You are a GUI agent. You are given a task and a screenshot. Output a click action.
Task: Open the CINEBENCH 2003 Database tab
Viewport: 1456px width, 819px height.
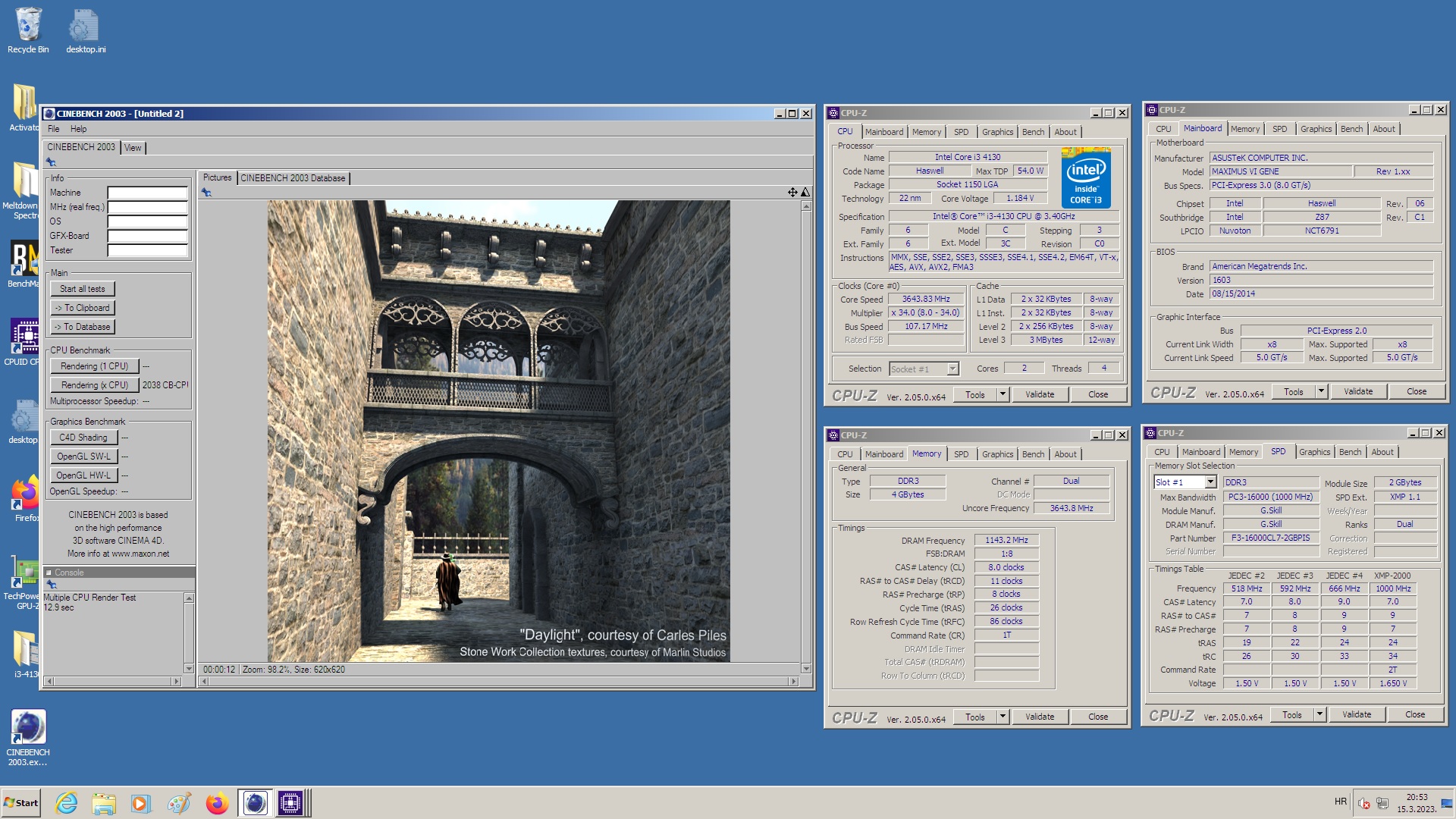pos(293,178)
